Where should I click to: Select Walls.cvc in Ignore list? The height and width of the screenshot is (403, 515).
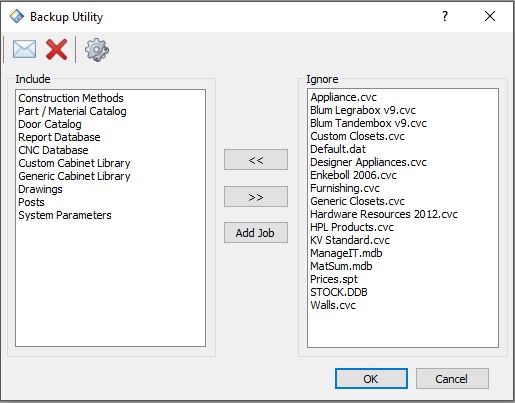[x=333, y=305]
